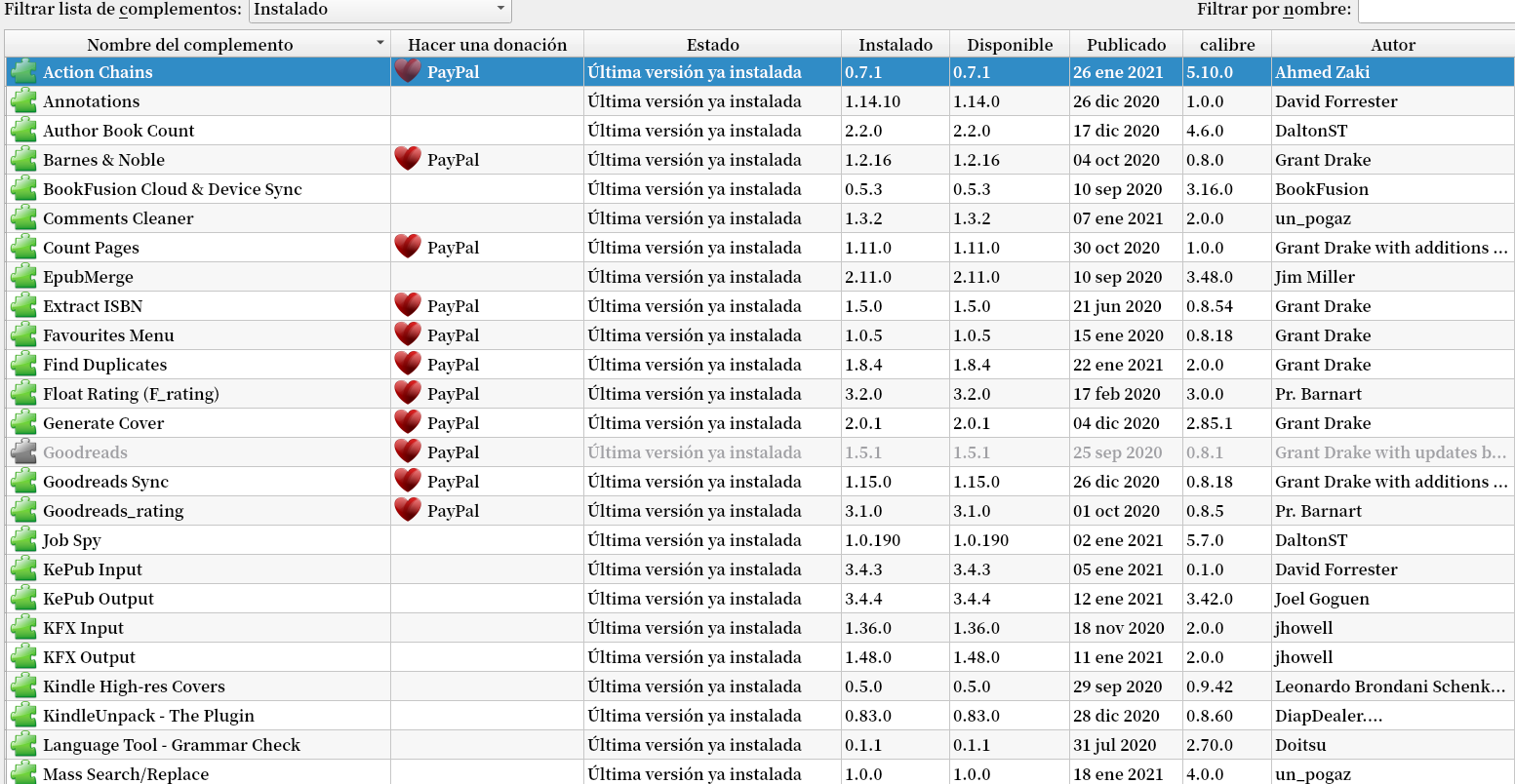
Task: Sort by the Disponible column header
Action: (x=1010, y=45)
